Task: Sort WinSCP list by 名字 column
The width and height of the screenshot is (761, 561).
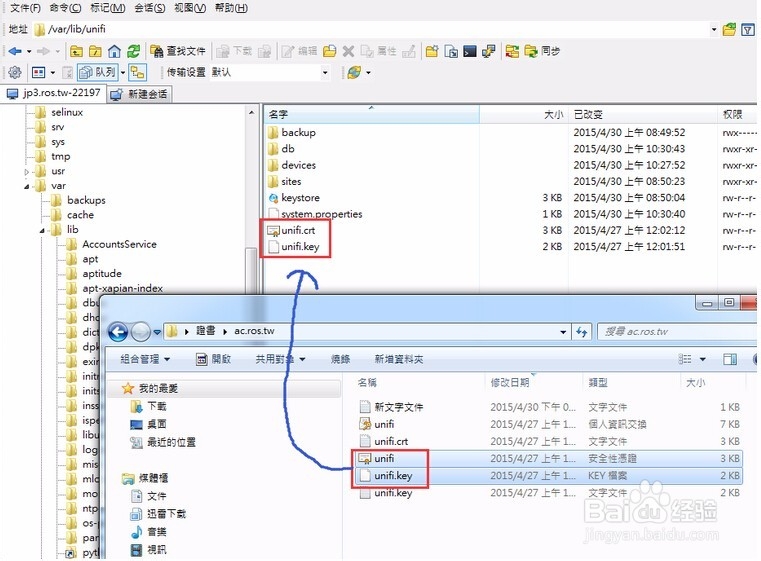Action: click(x=371, y=115)
